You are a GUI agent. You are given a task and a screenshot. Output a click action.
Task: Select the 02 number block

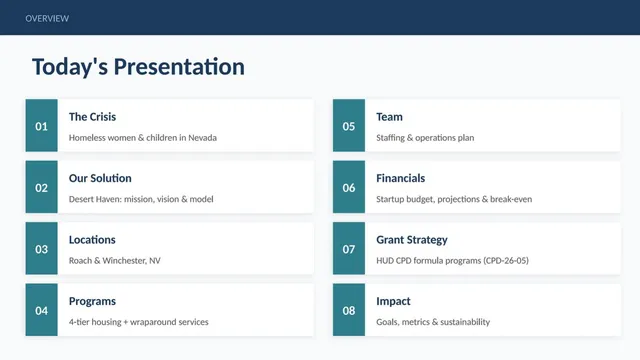pos(42,187)
